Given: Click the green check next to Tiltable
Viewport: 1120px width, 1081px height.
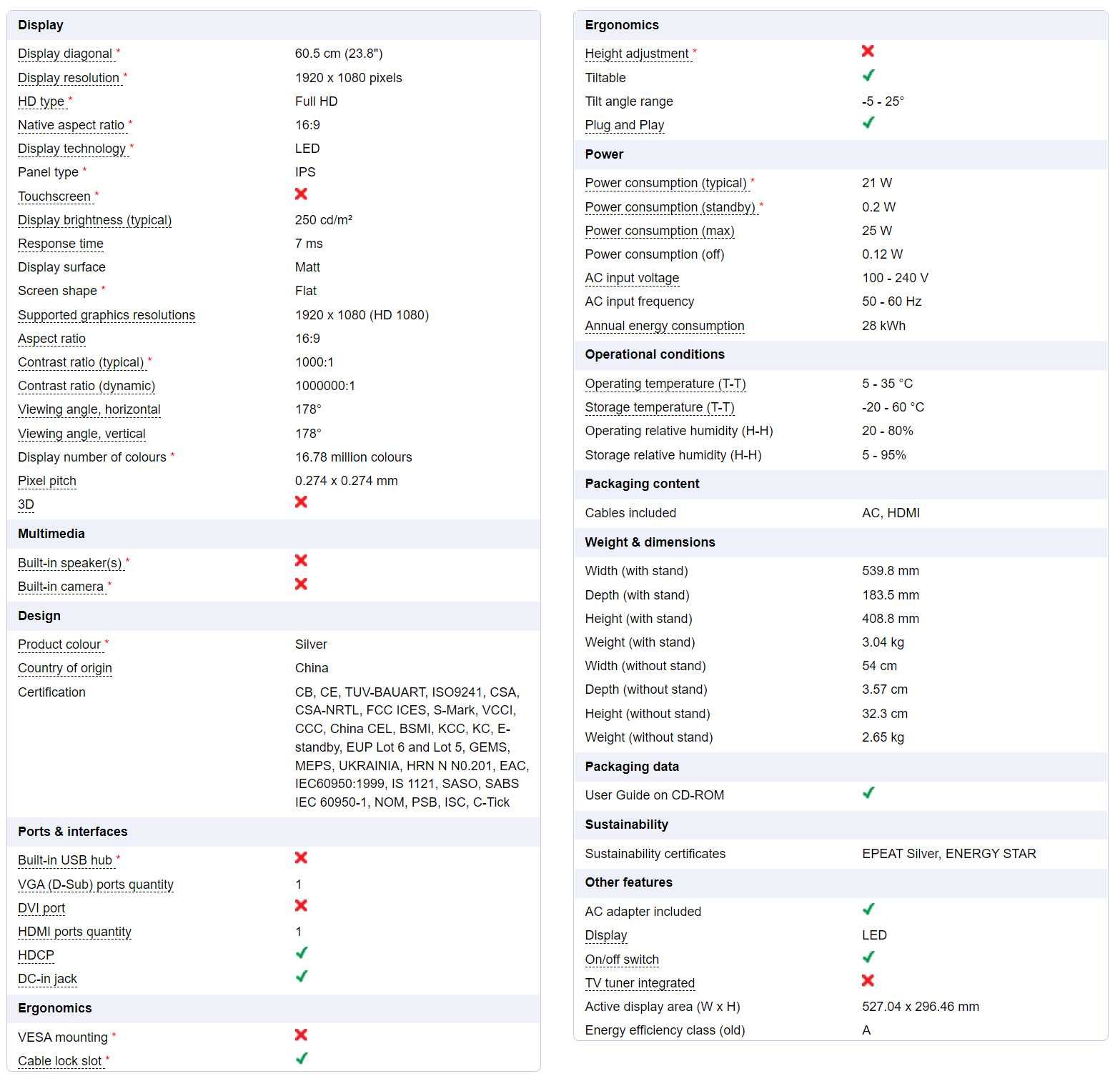Looking at the screenshot, I should click(x=868, y=76).
